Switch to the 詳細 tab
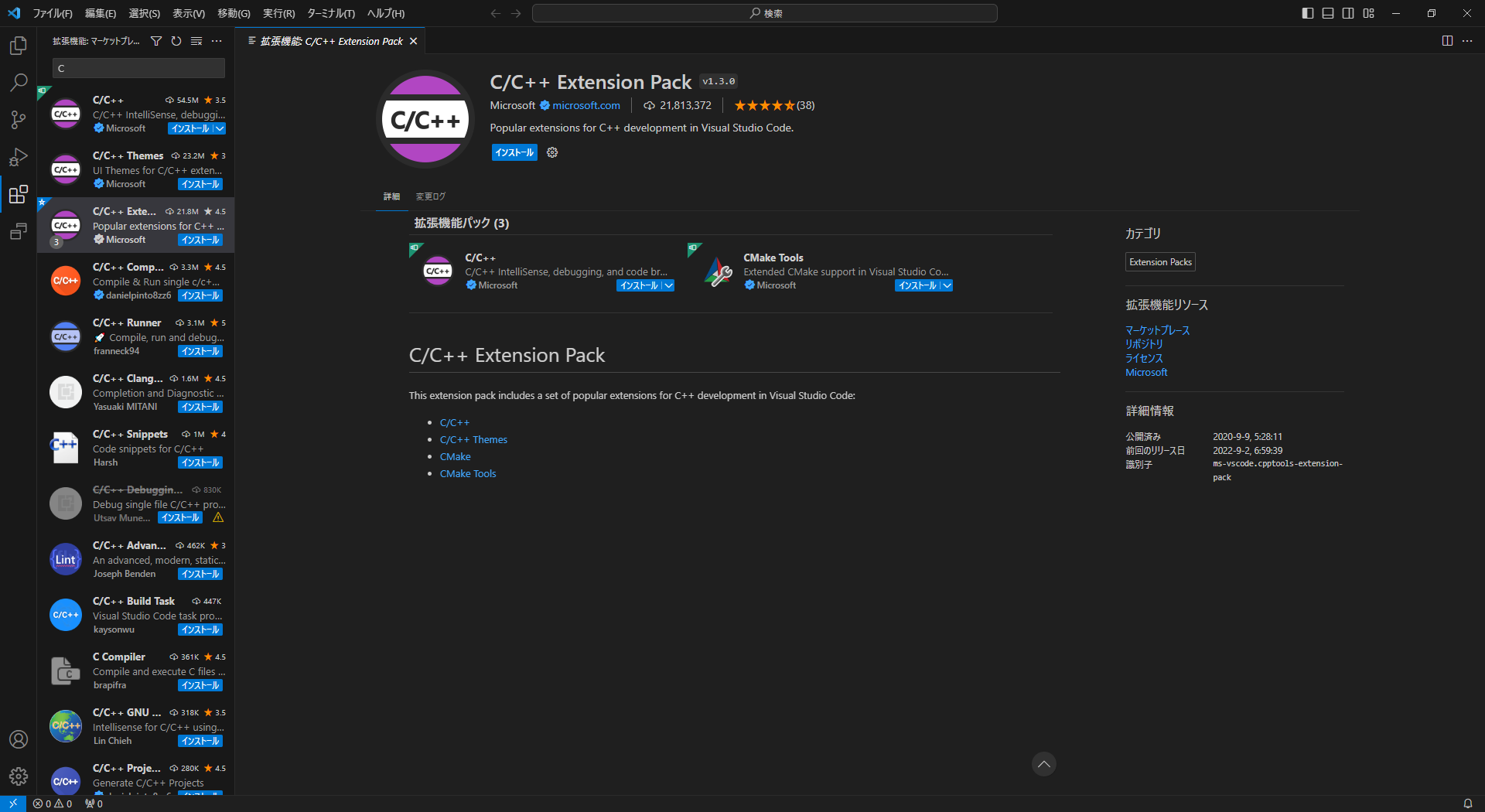The width and height of the screenshot is (1485, 812). pos(392,196)
